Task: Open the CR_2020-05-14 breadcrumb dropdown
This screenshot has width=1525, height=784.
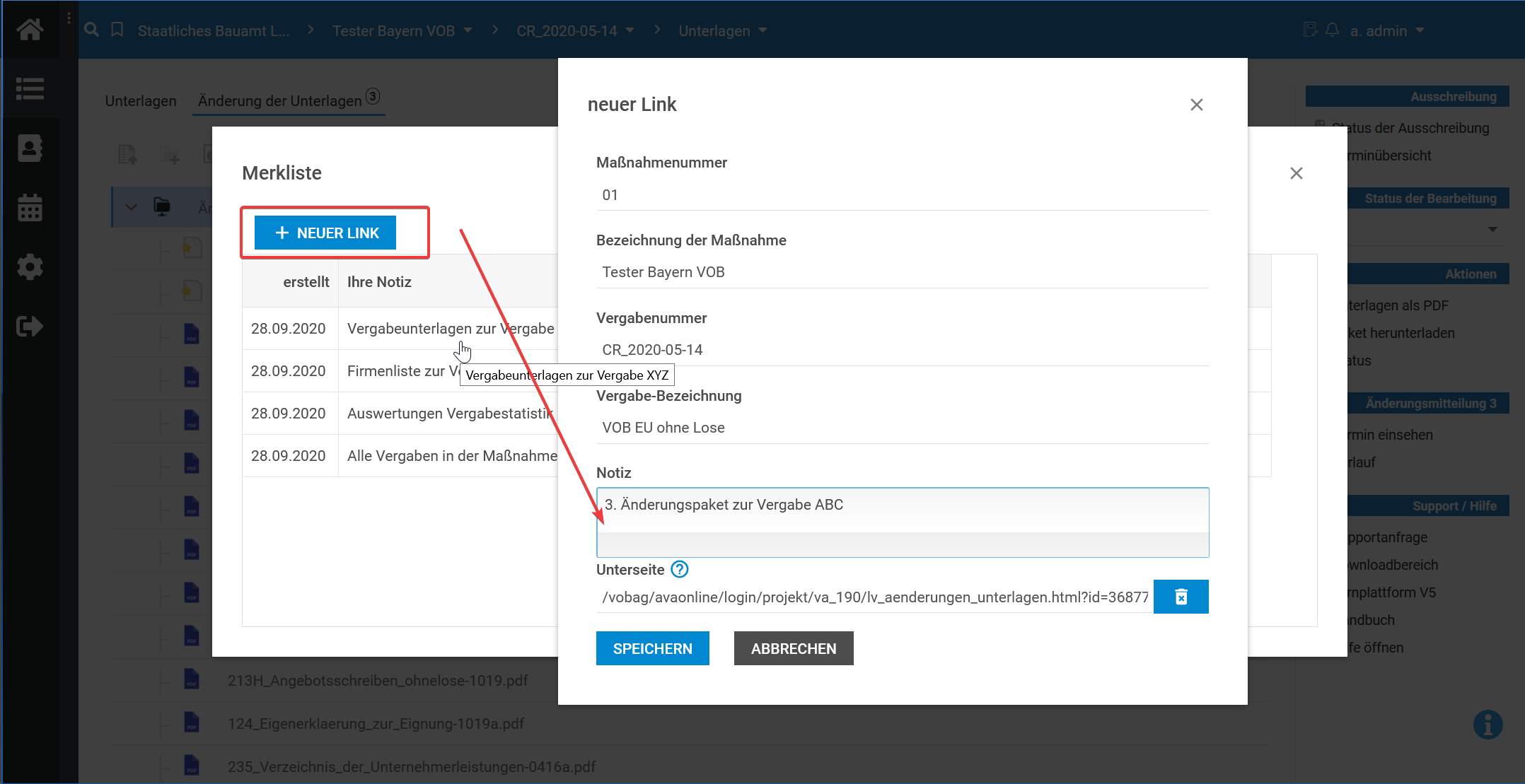Action: click(x=630, y=30)
